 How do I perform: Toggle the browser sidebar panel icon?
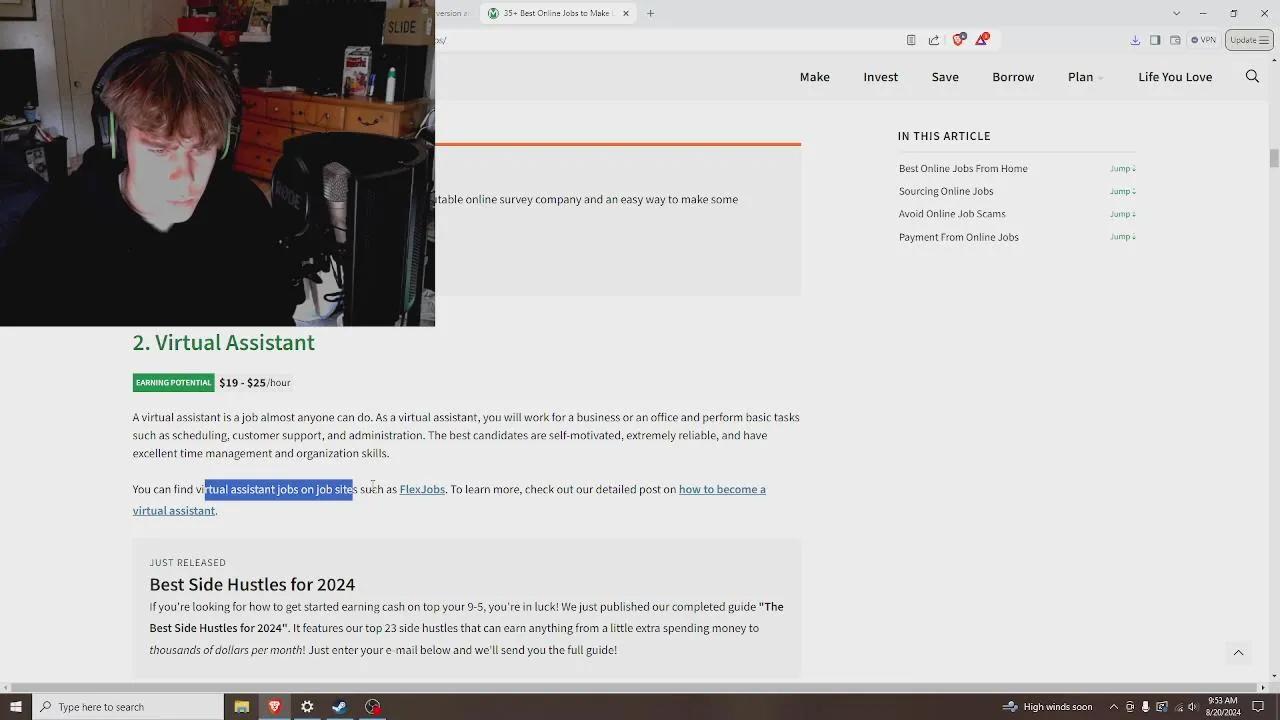(1155, 40)
